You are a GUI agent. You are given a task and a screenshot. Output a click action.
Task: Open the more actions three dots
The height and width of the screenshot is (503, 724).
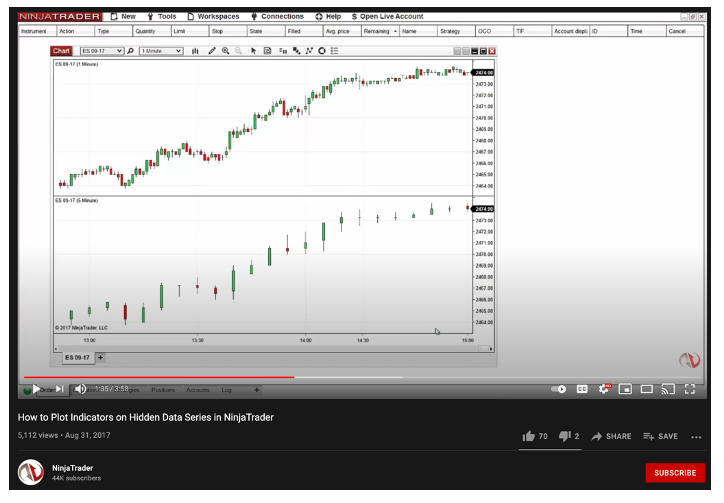(x=696, y=436)
